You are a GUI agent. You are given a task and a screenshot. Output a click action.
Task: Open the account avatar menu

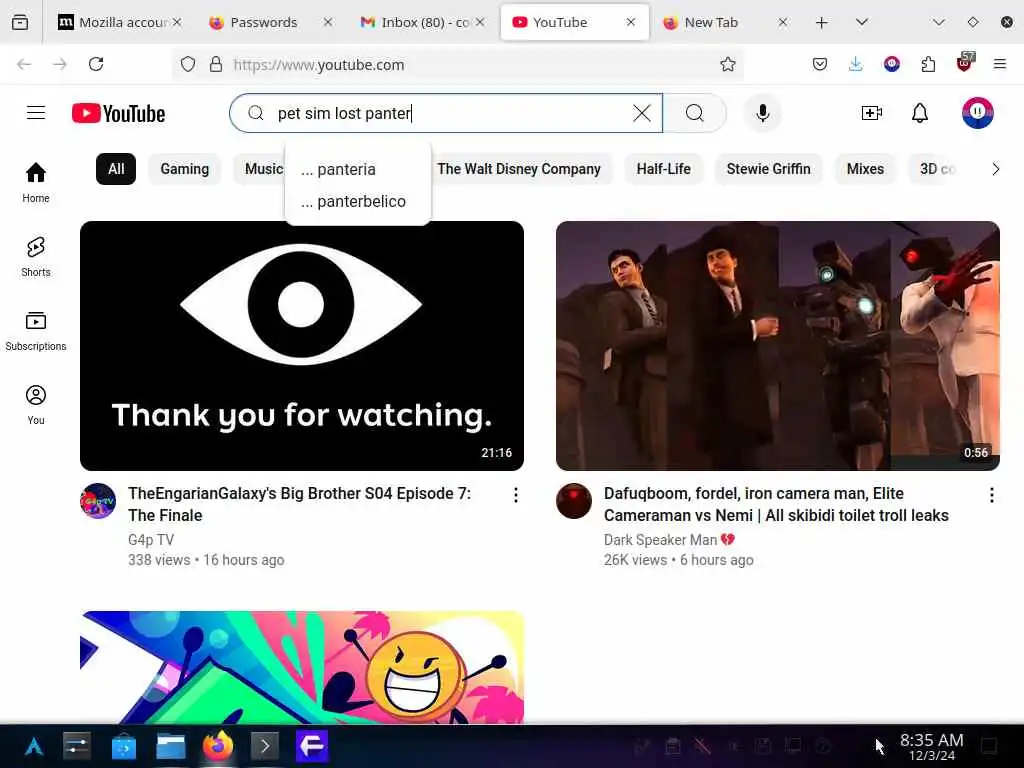point(977,113)
